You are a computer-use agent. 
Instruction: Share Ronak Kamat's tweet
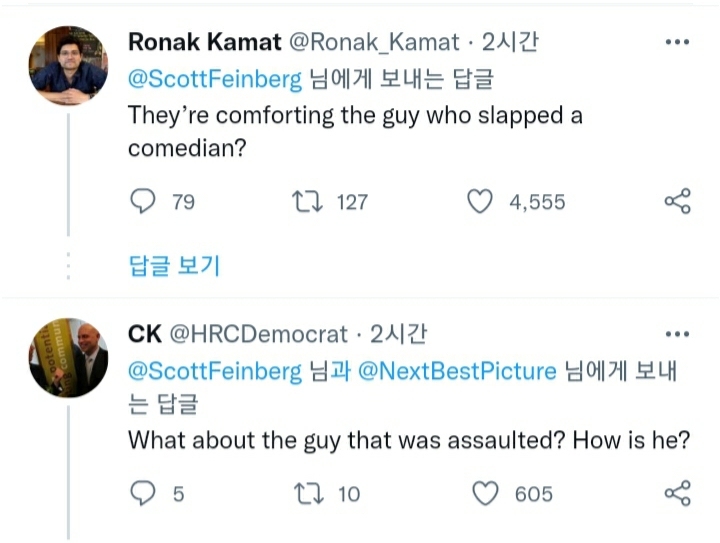(677, 202)
